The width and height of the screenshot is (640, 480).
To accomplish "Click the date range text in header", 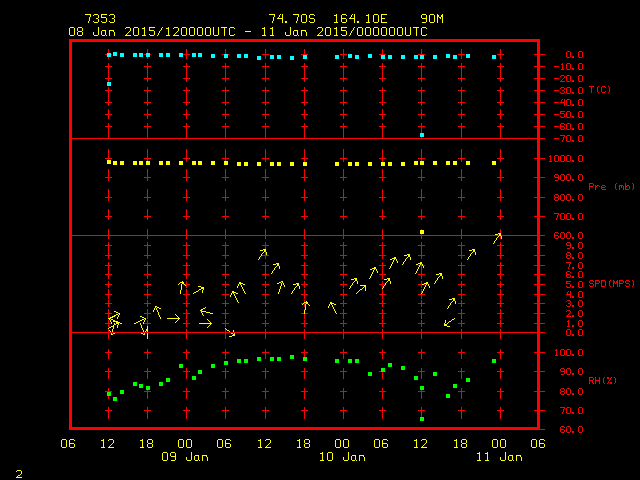I will [x=248, y=32].
